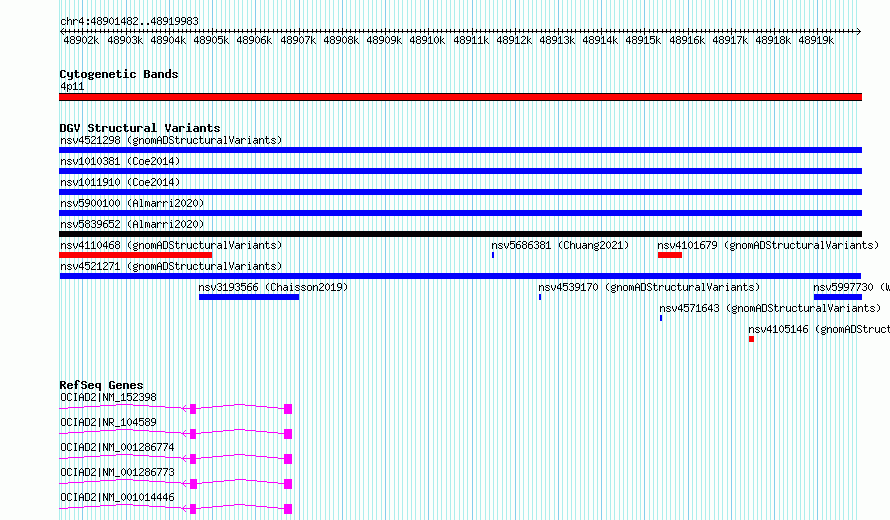Click the small blue marker for nsv4539170
The height and width of the screenshot is (520, 890).
coord(540,297)
